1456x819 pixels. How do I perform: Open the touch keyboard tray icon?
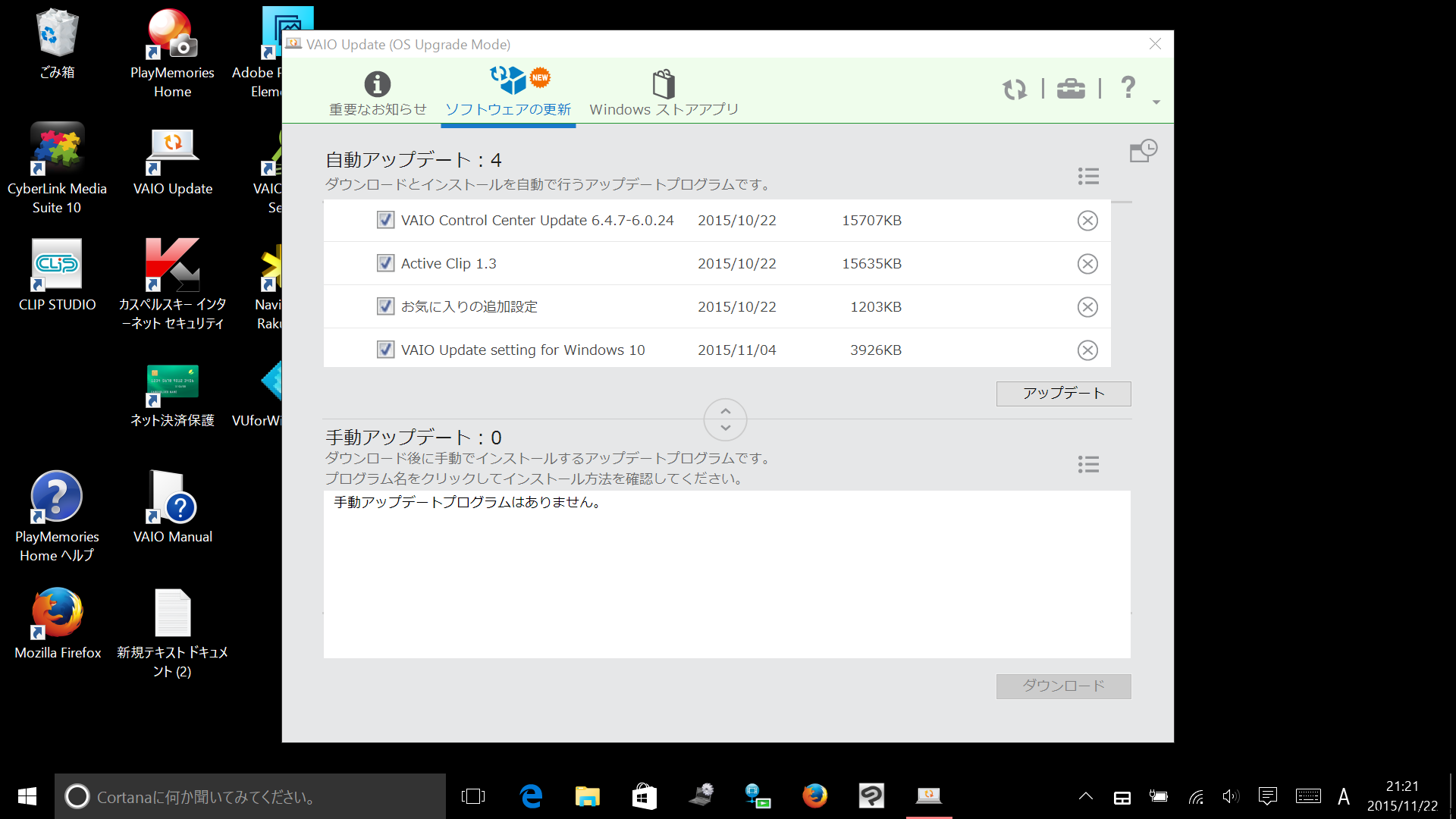point(1308,796)
